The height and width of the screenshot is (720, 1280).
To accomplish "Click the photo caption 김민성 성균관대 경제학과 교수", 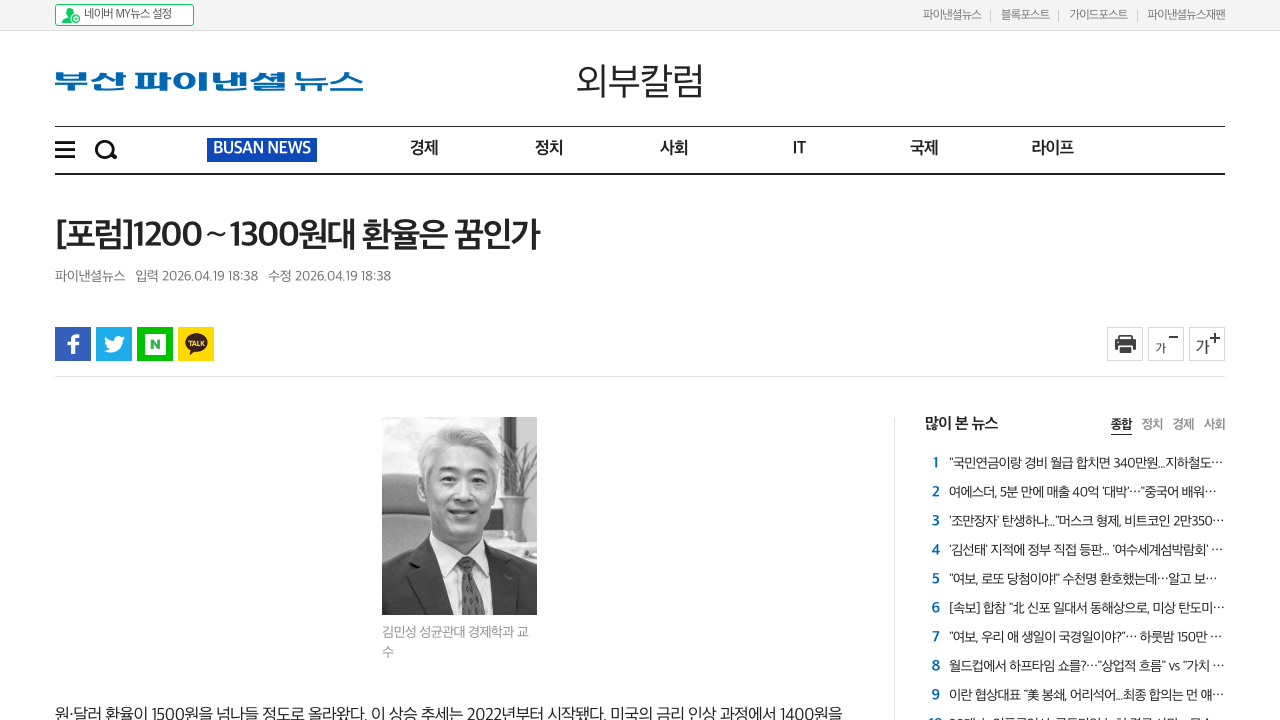I will (456, 642).
